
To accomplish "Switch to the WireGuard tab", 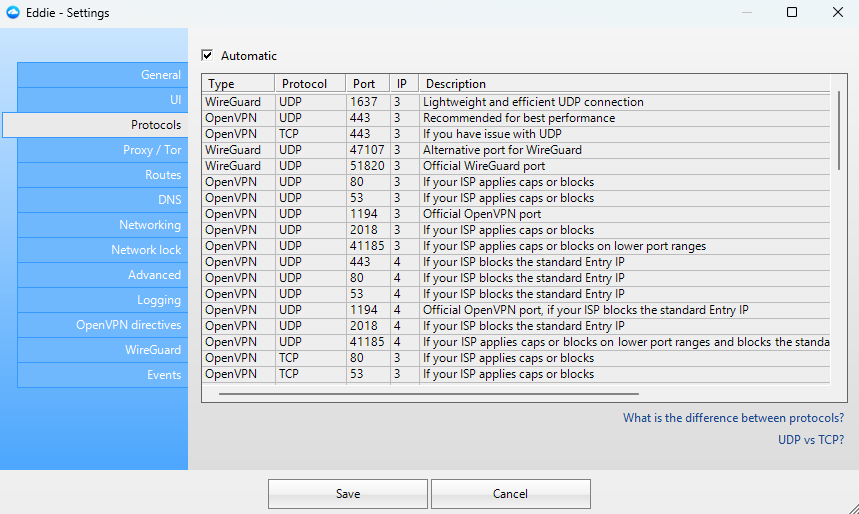I will click(x=102, y=350).
